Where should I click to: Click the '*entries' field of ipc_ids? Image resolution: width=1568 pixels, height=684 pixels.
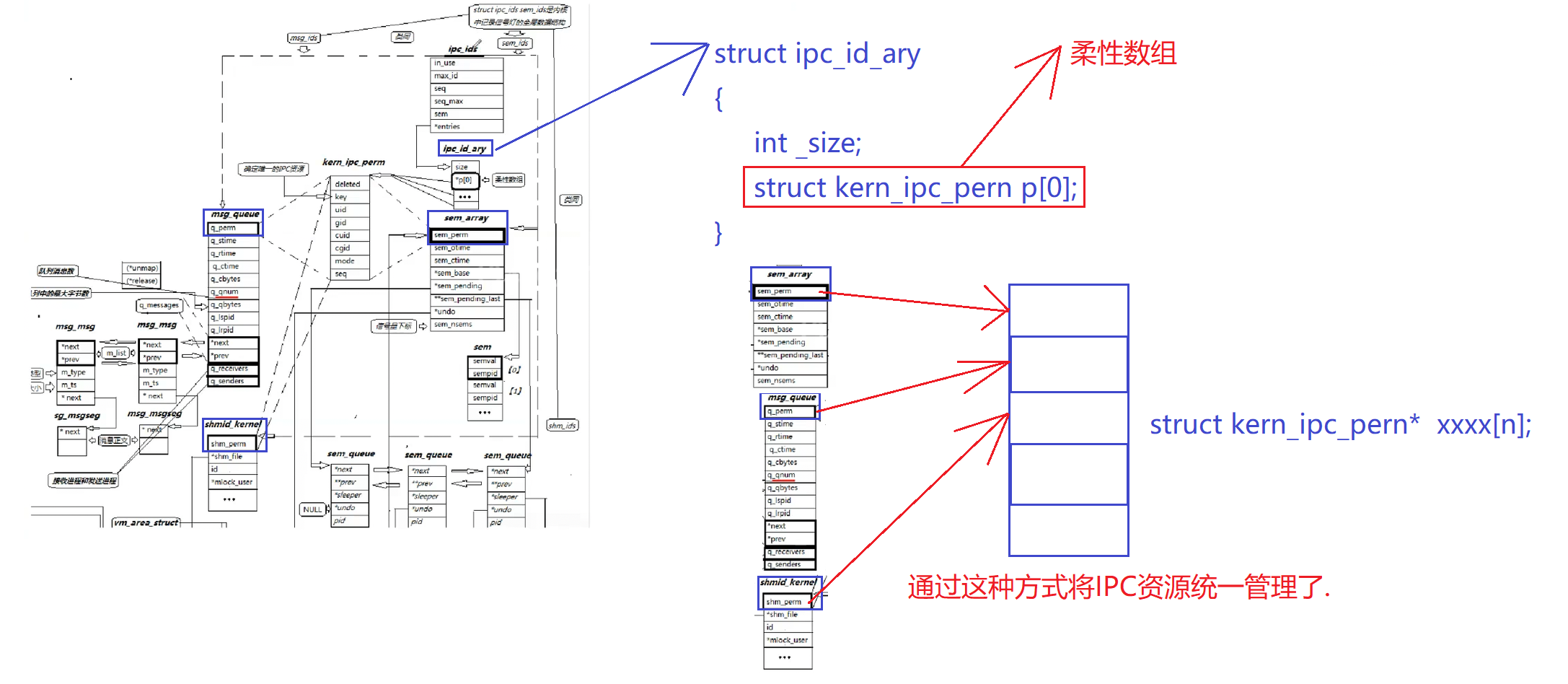(467, 127)
